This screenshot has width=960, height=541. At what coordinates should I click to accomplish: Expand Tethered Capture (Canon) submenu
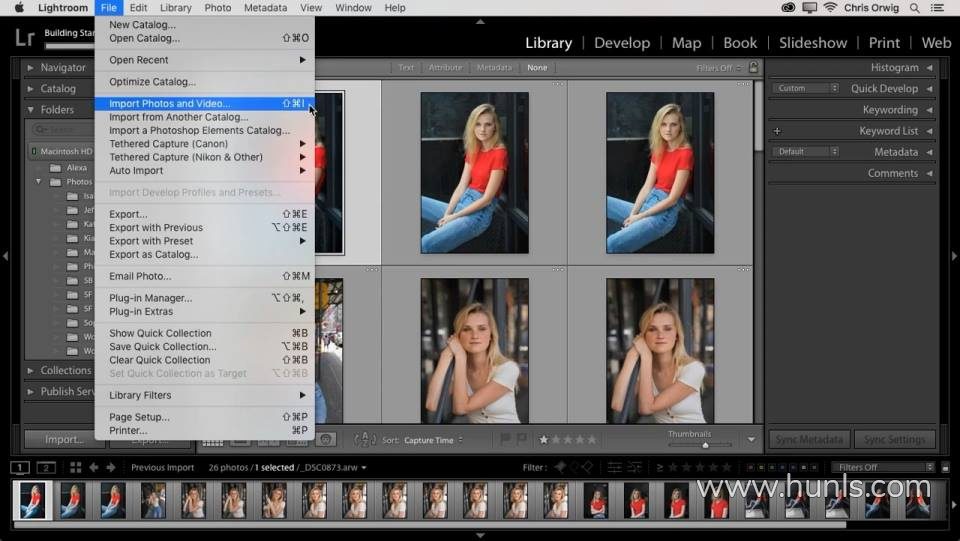204,144
